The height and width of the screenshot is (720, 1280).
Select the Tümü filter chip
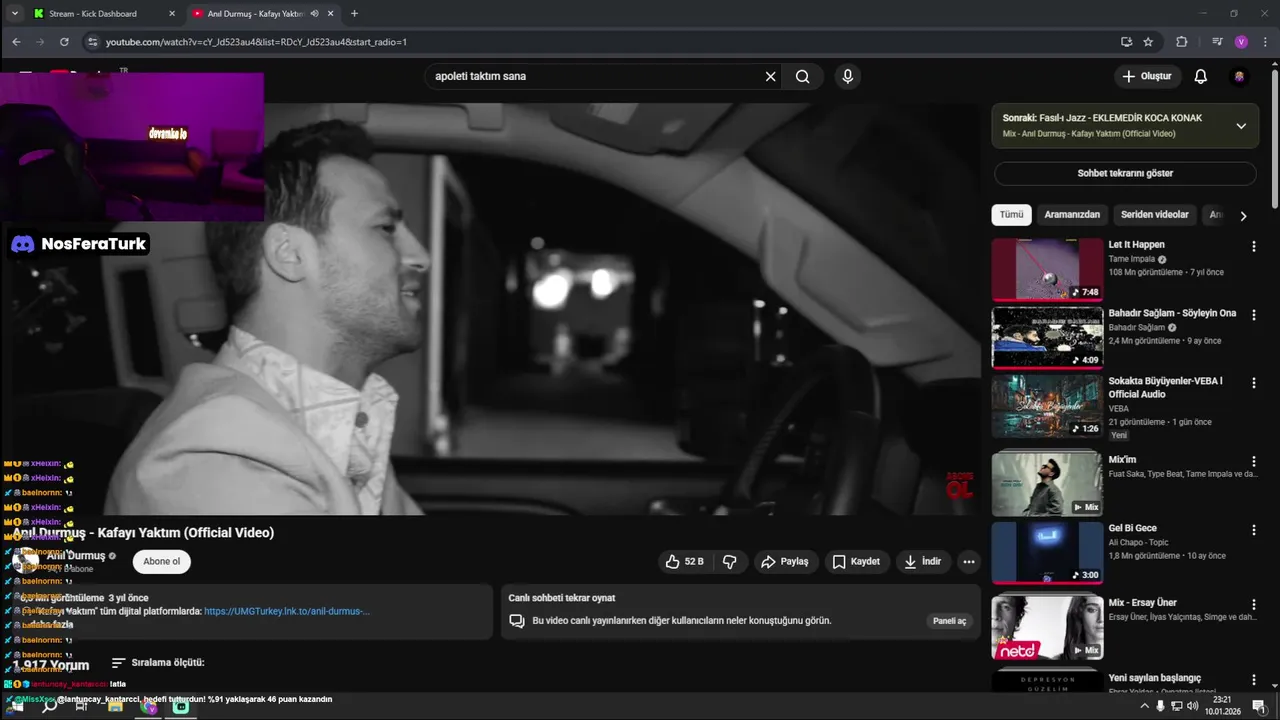tap(1011, 215)
